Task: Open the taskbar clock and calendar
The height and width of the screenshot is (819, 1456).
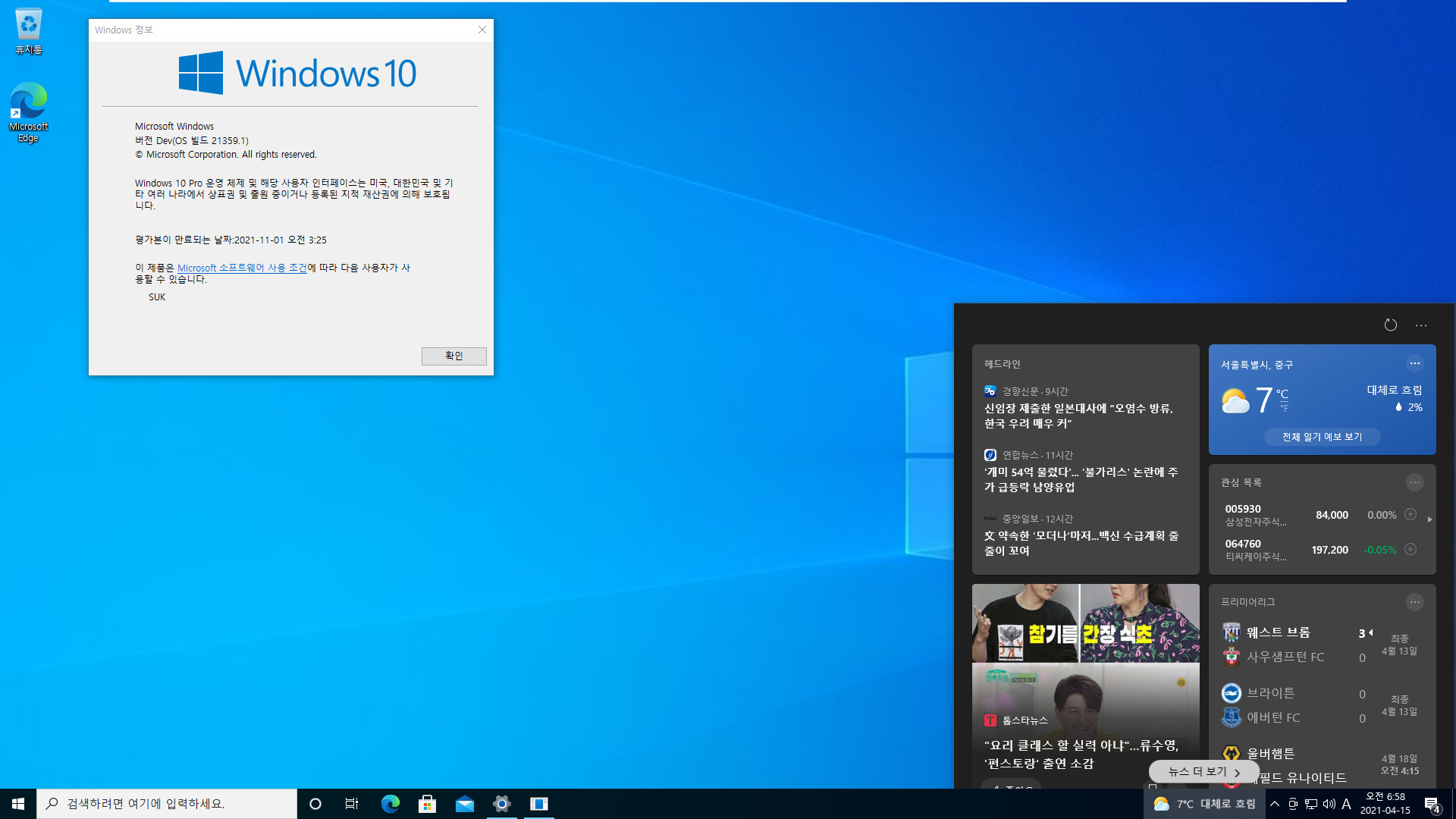Action: coord(1385,804)
